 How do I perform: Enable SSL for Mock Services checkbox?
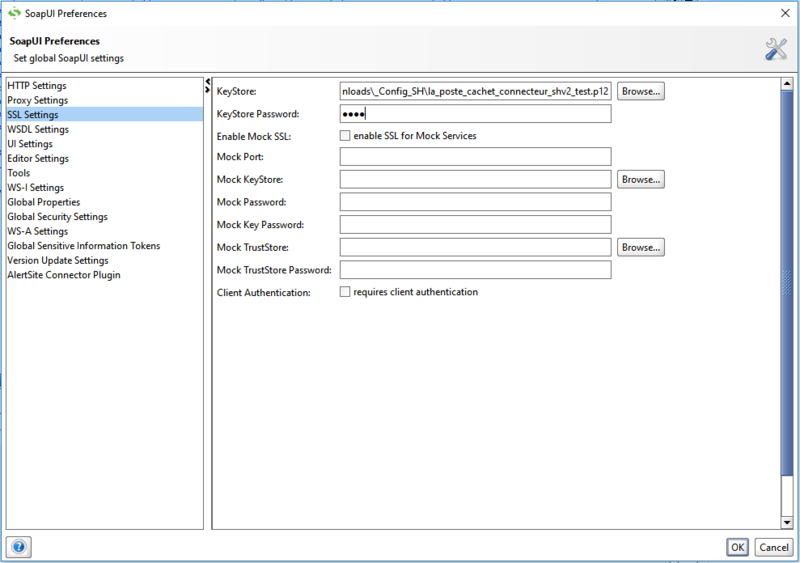(x=345, y=136)
